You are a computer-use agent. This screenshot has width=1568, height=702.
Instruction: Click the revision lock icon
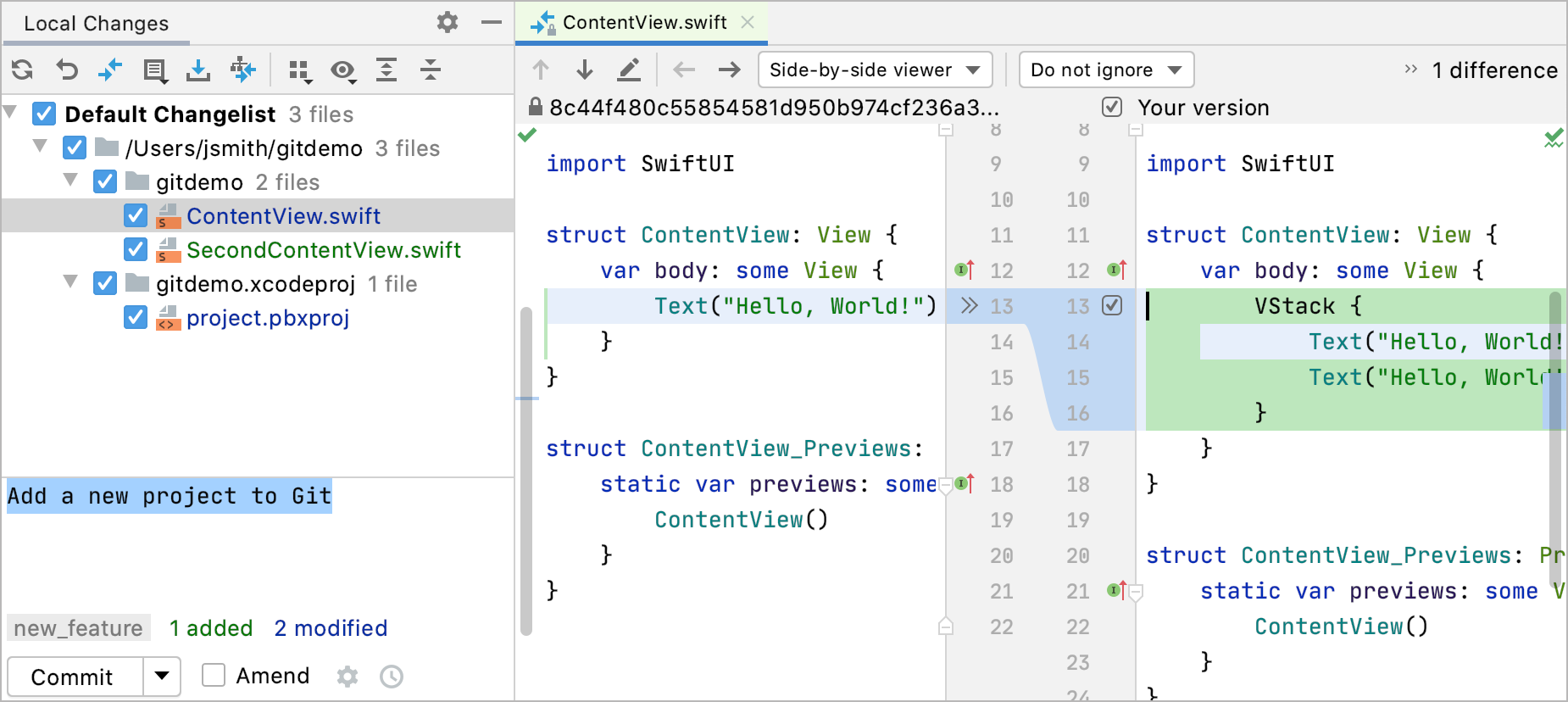[x=536, y=107]
